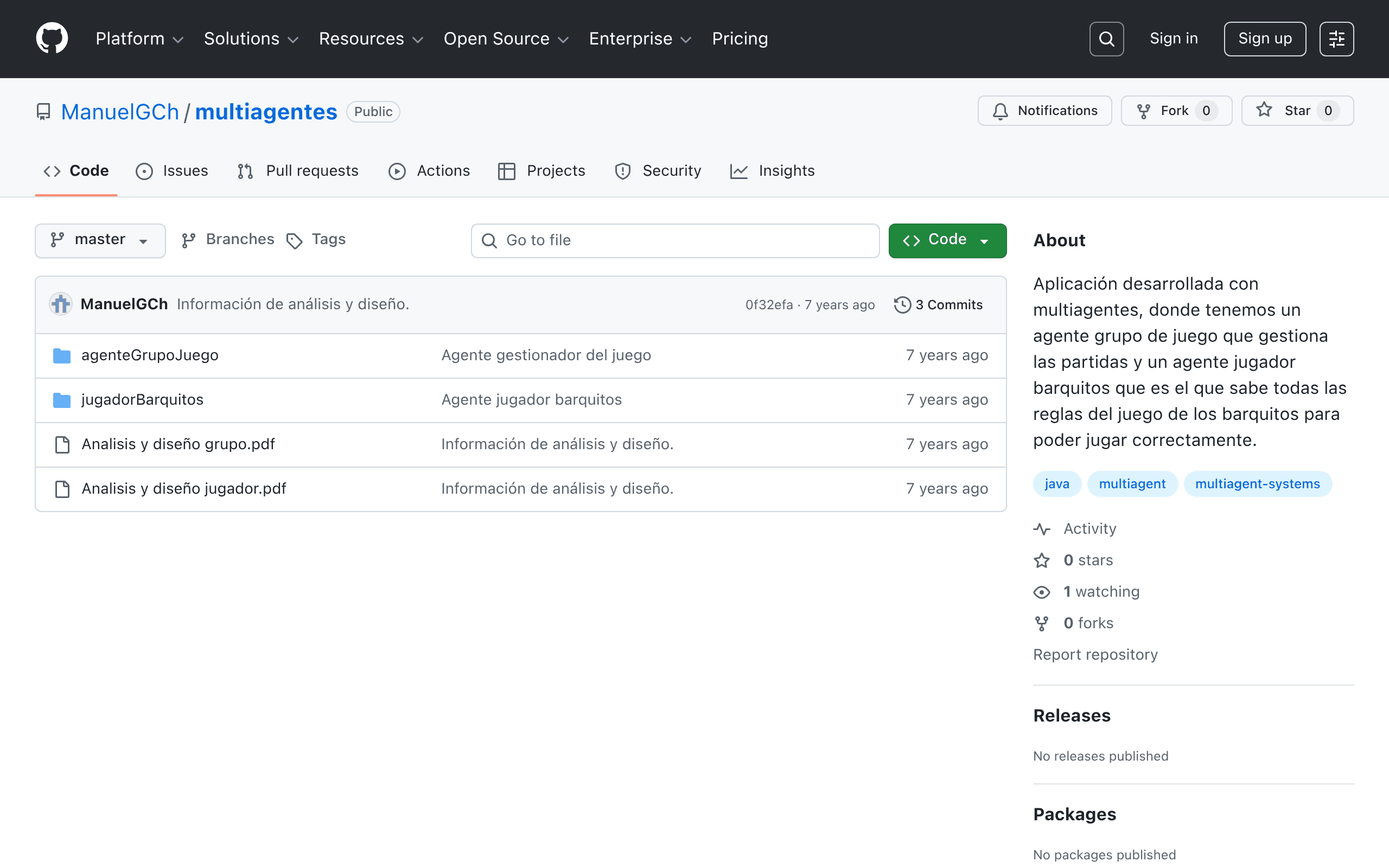Click the file icon for Analisis y diseño jugador.pdf
The height and width of the screenshot is (868, 1389).
pos(62,489)
